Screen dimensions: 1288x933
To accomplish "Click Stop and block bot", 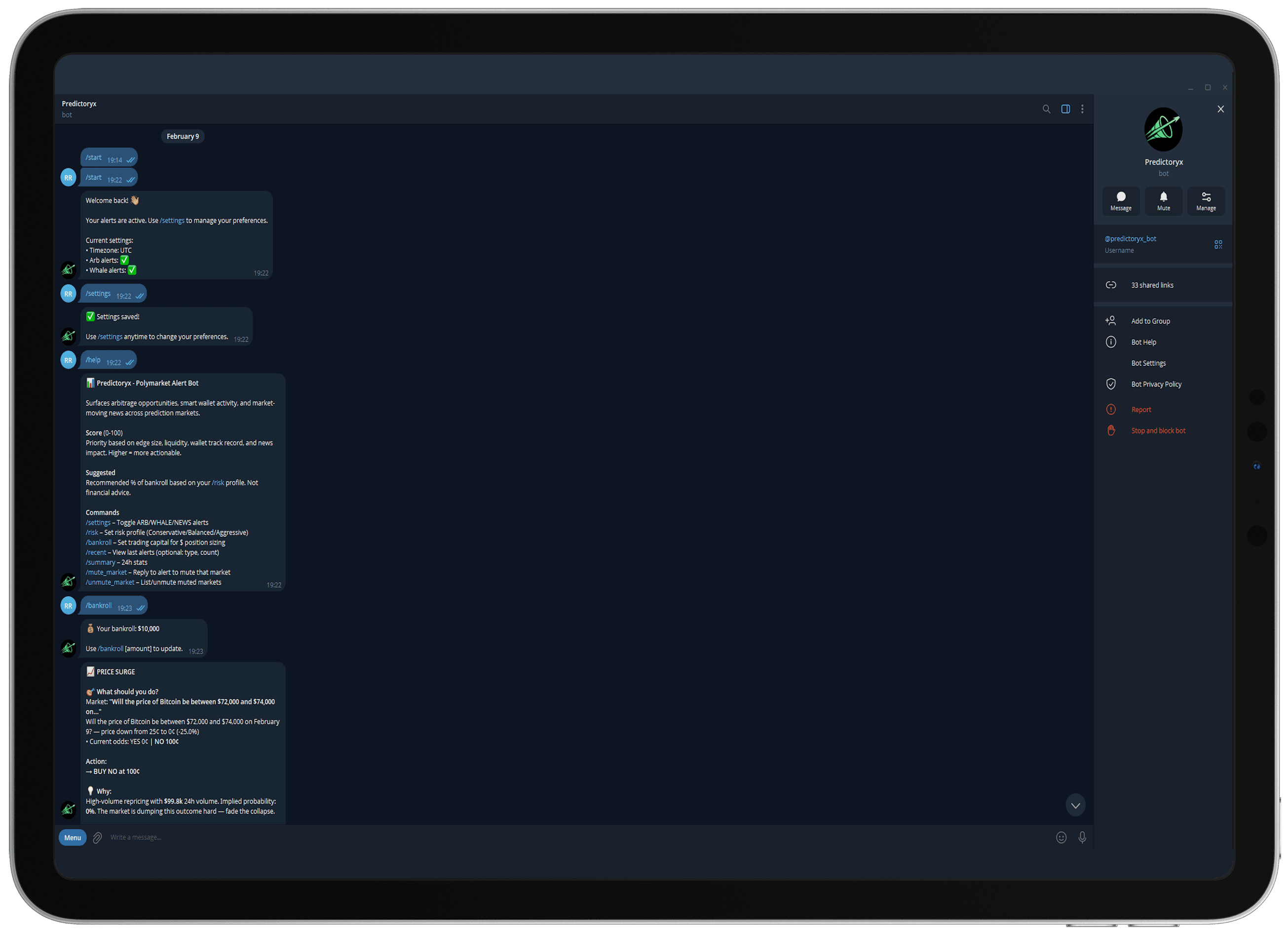I will [x=1158, y=430].
